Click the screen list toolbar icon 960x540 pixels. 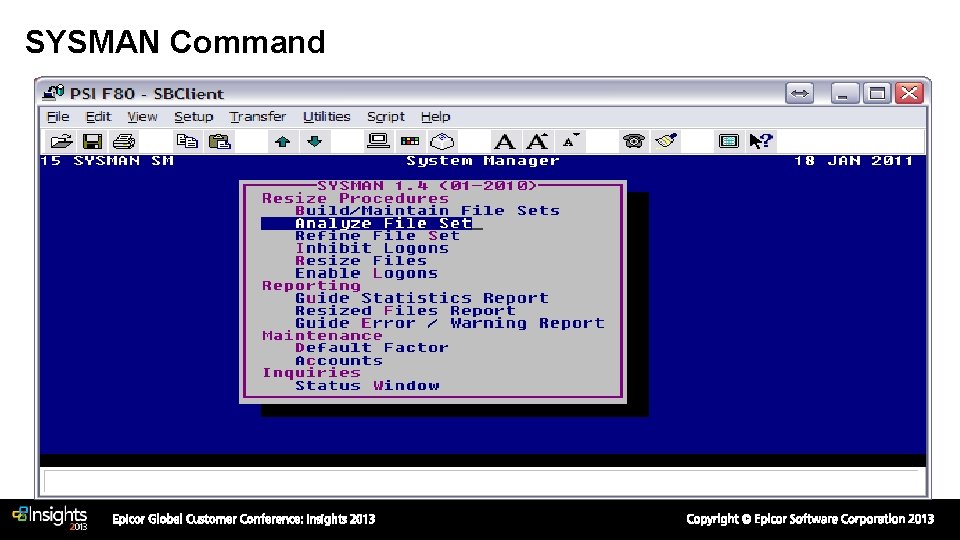[729, 141]
